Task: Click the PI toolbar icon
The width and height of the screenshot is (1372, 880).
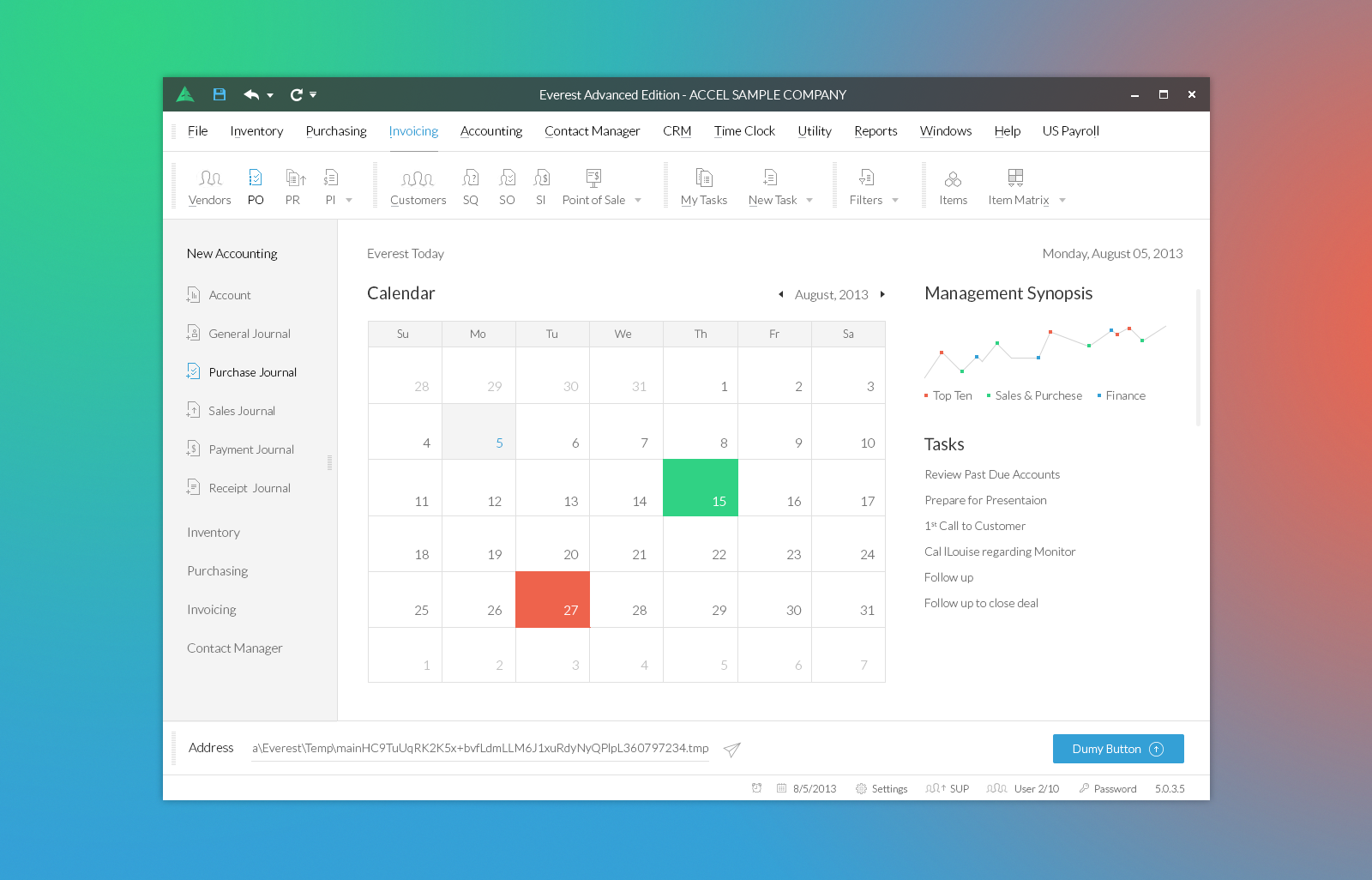Action: pos(330,188)
